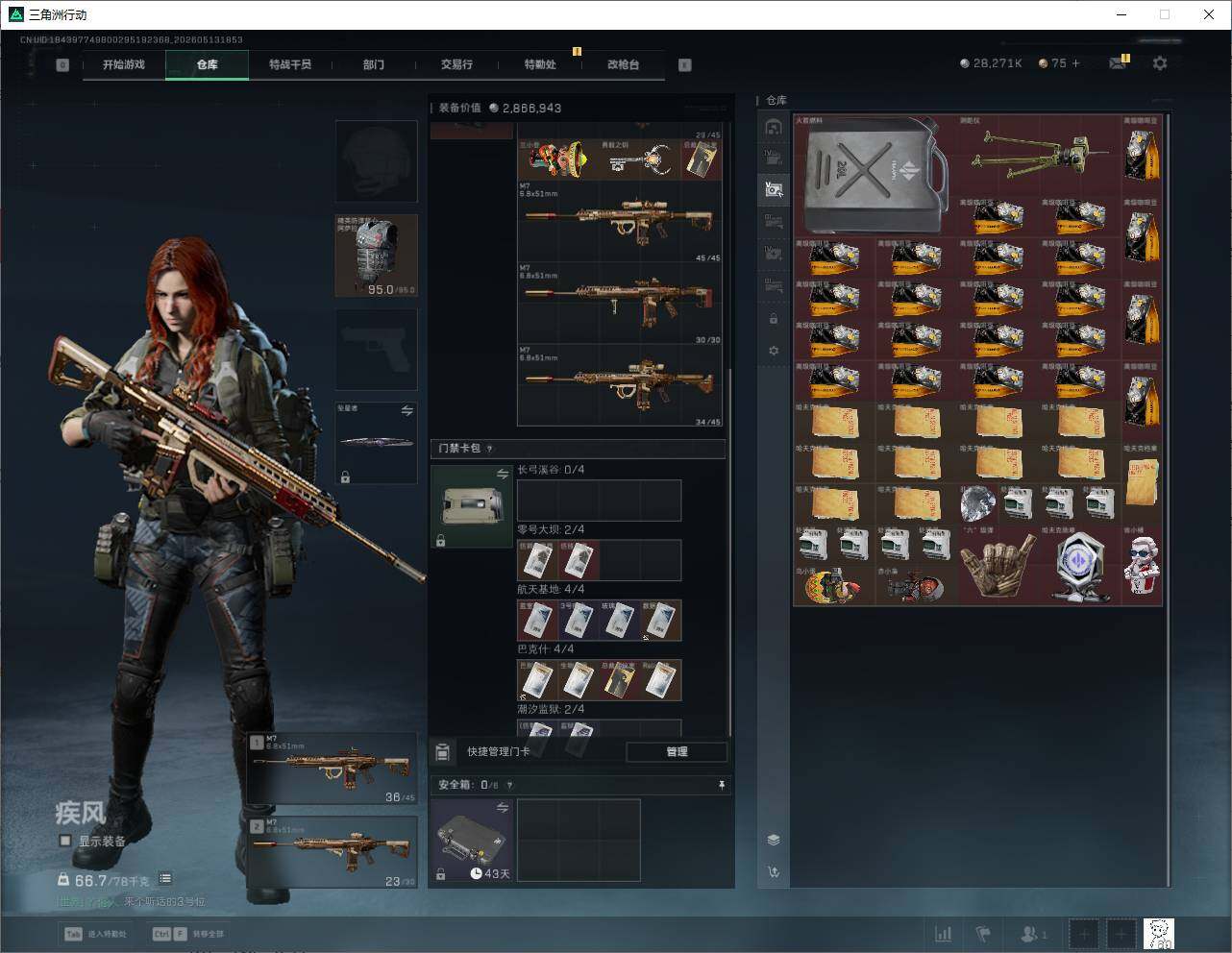Select the white-suited figurine item

click(1142, 565)
